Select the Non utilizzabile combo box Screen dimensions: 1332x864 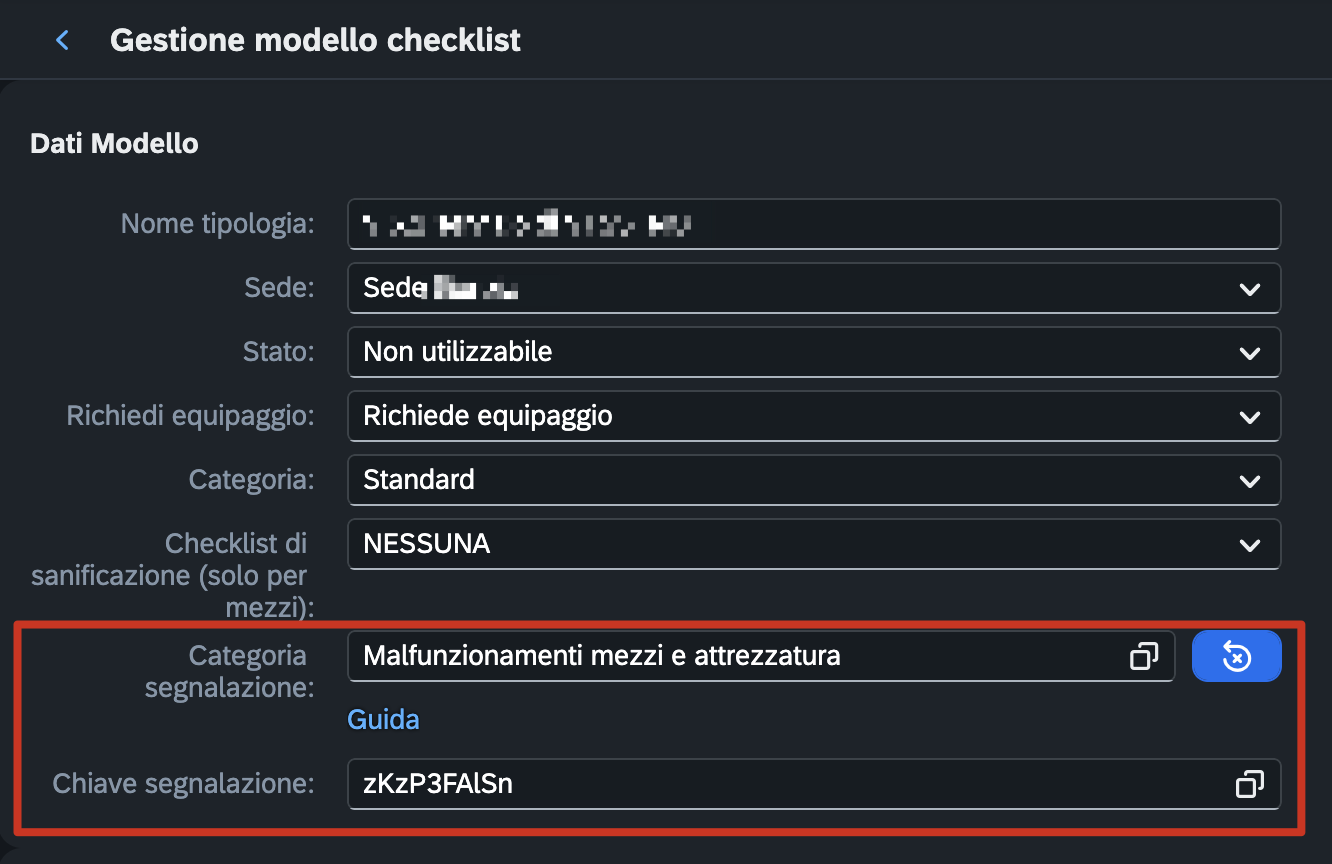coord(814,352)
